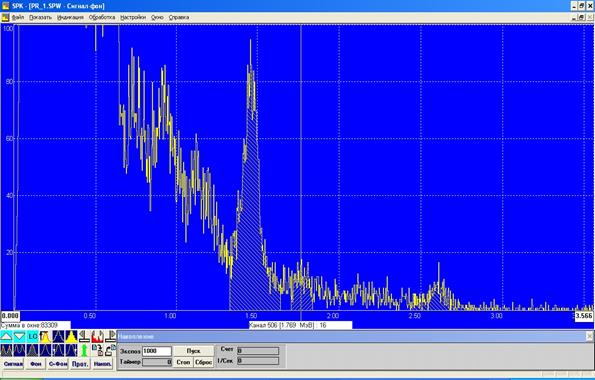Click the Экспоз input field with 1000
The image size is (595, 380).
tap(157, 351)
